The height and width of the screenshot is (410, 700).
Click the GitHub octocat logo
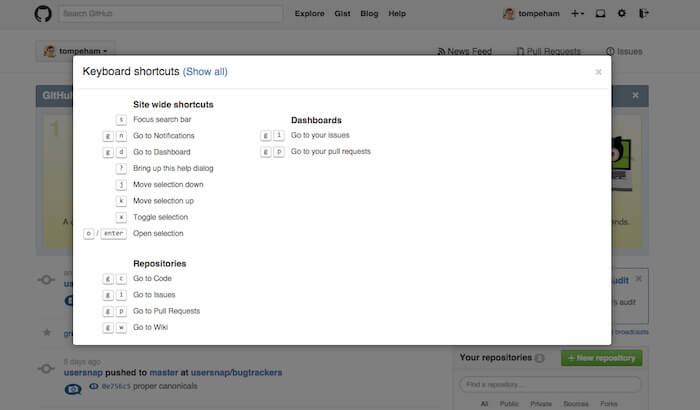click(43, 13)
